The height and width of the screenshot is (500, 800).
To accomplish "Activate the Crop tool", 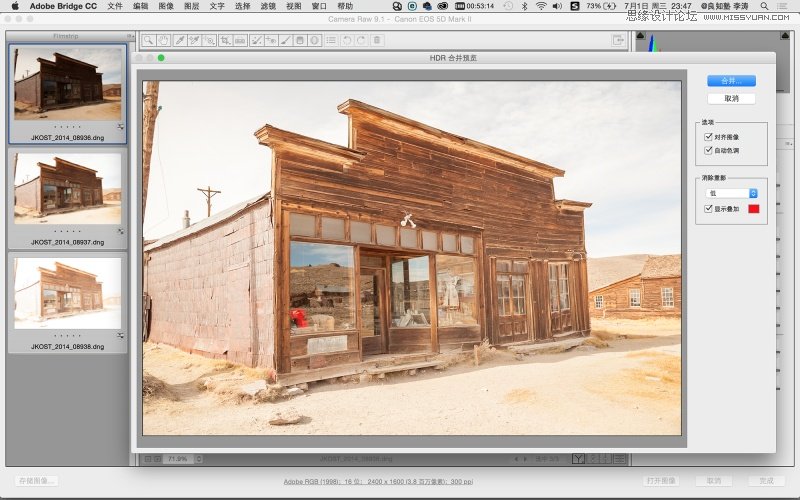I will (225, 40).
